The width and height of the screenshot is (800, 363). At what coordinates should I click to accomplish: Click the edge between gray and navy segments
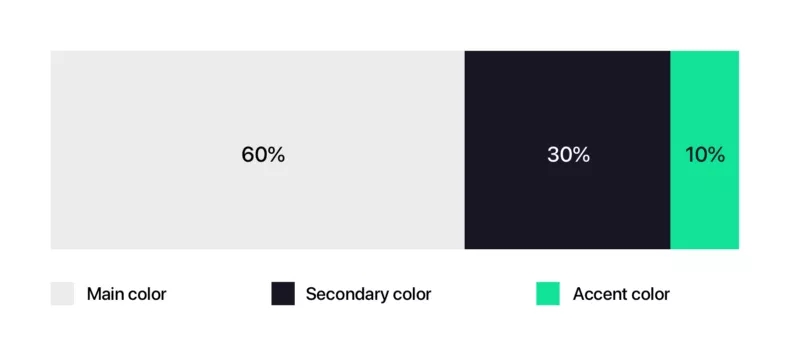coord(465,150)
